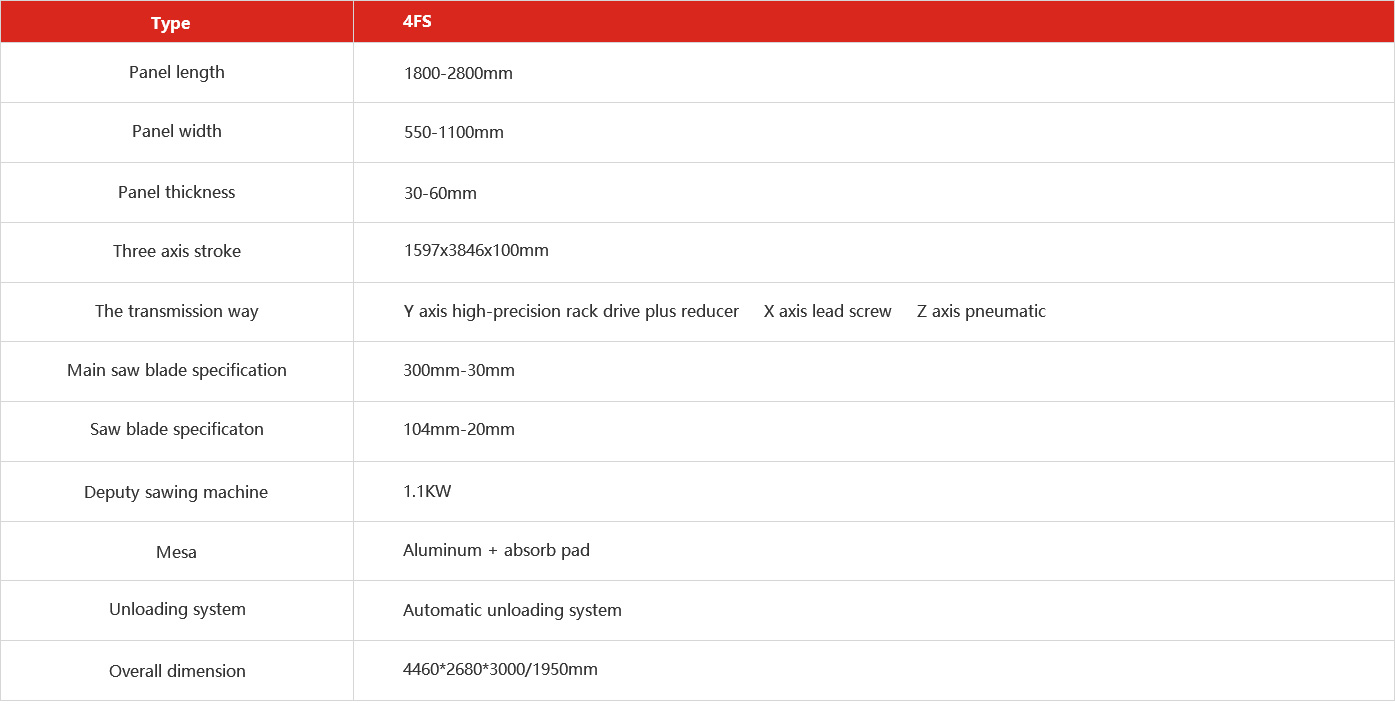Click the 'Panel length' row label
The height and width of the screenshot is (710, 1395).
(x=177, y=72)
